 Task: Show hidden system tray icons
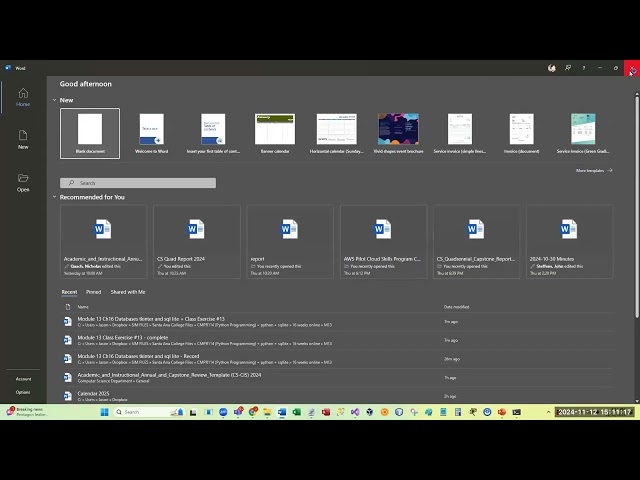[548, 412]
